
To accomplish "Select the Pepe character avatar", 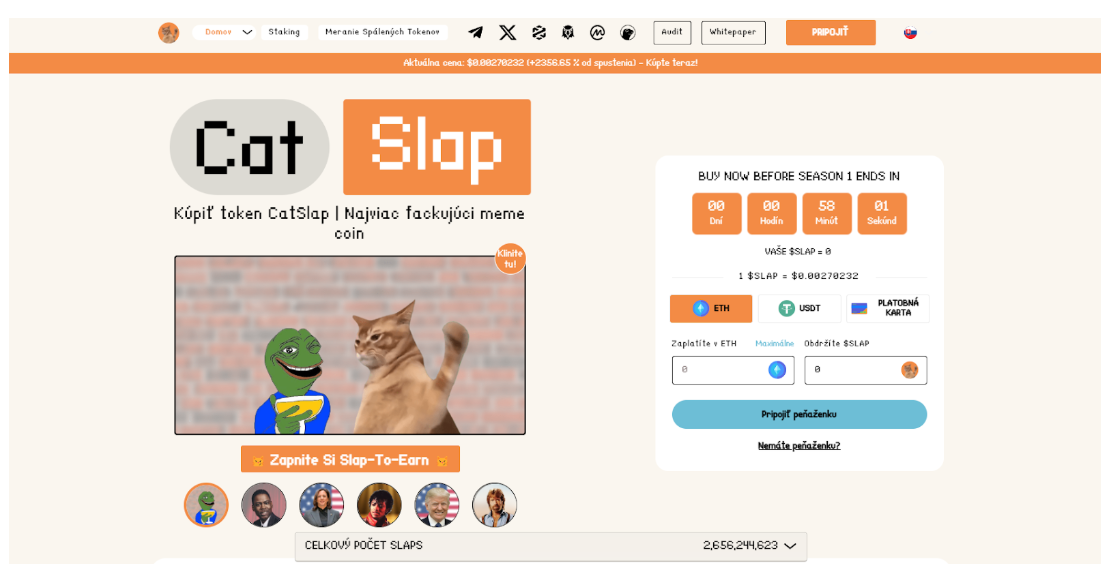I will [x=206, y=505].
